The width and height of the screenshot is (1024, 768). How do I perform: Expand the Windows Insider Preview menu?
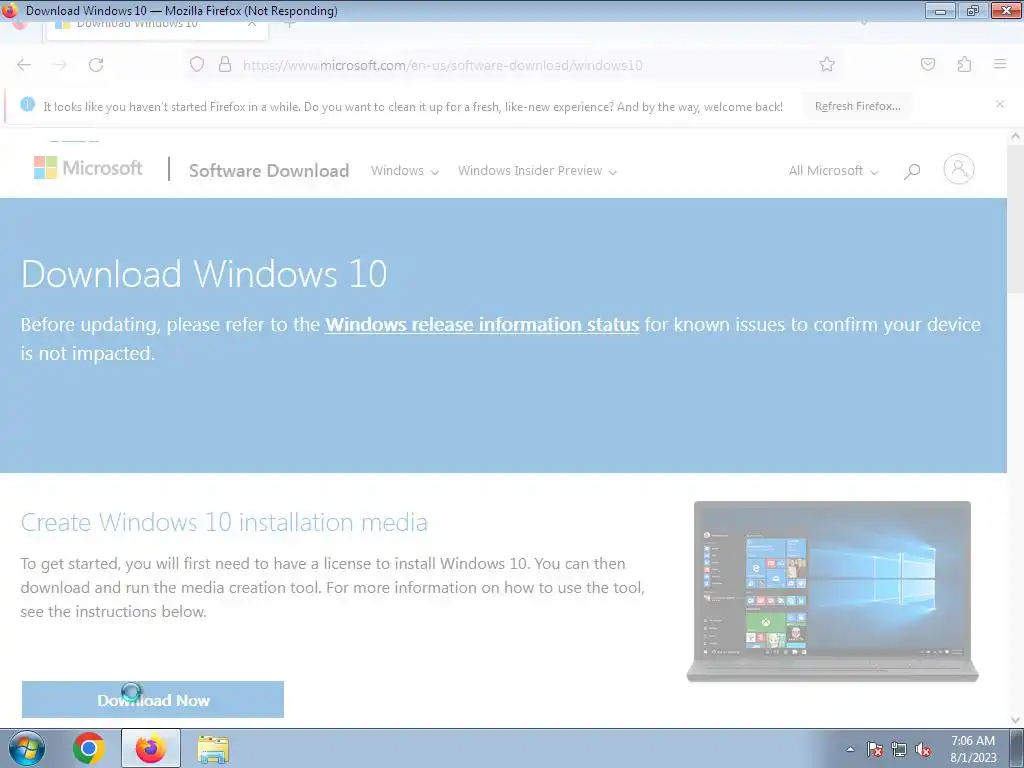[537, 170]
